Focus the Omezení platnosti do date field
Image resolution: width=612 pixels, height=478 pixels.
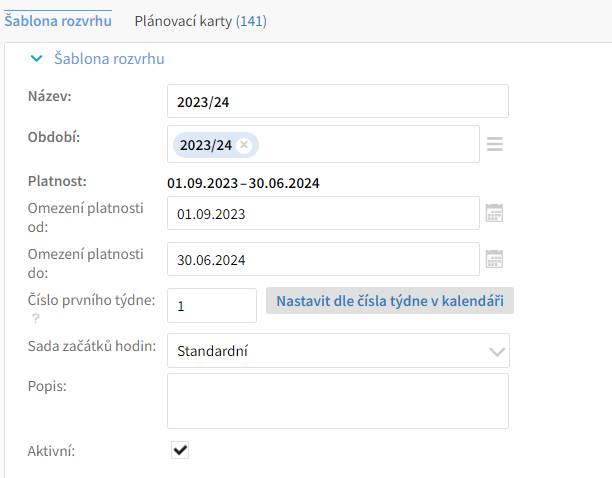coord(323,259)
